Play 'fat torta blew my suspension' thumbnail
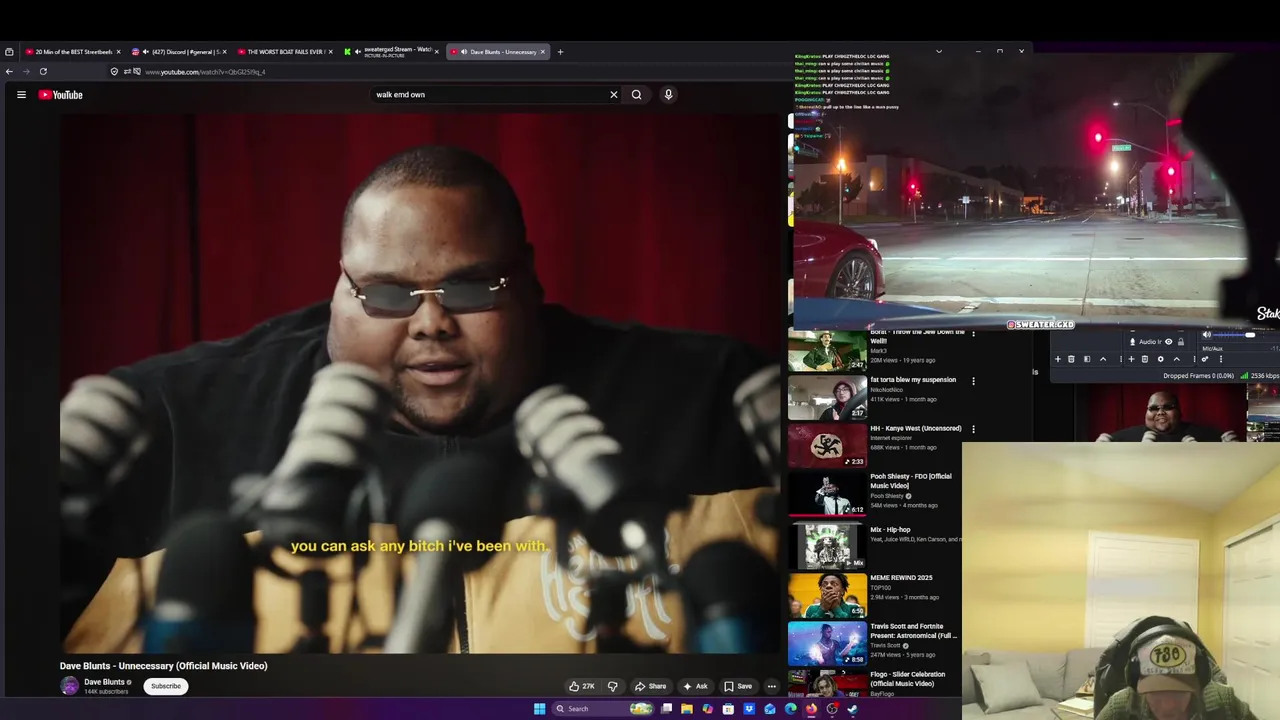 click(x=827, y=397)
